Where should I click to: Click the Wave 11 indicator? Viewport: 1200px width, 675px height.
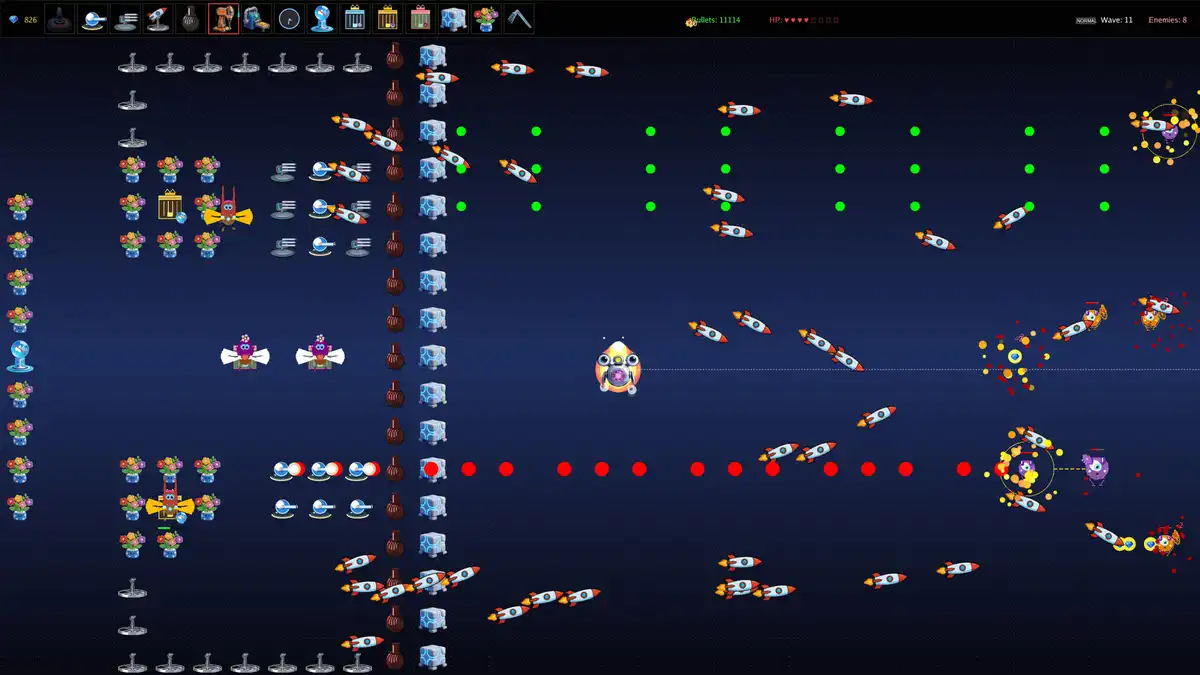[1117, 20]
